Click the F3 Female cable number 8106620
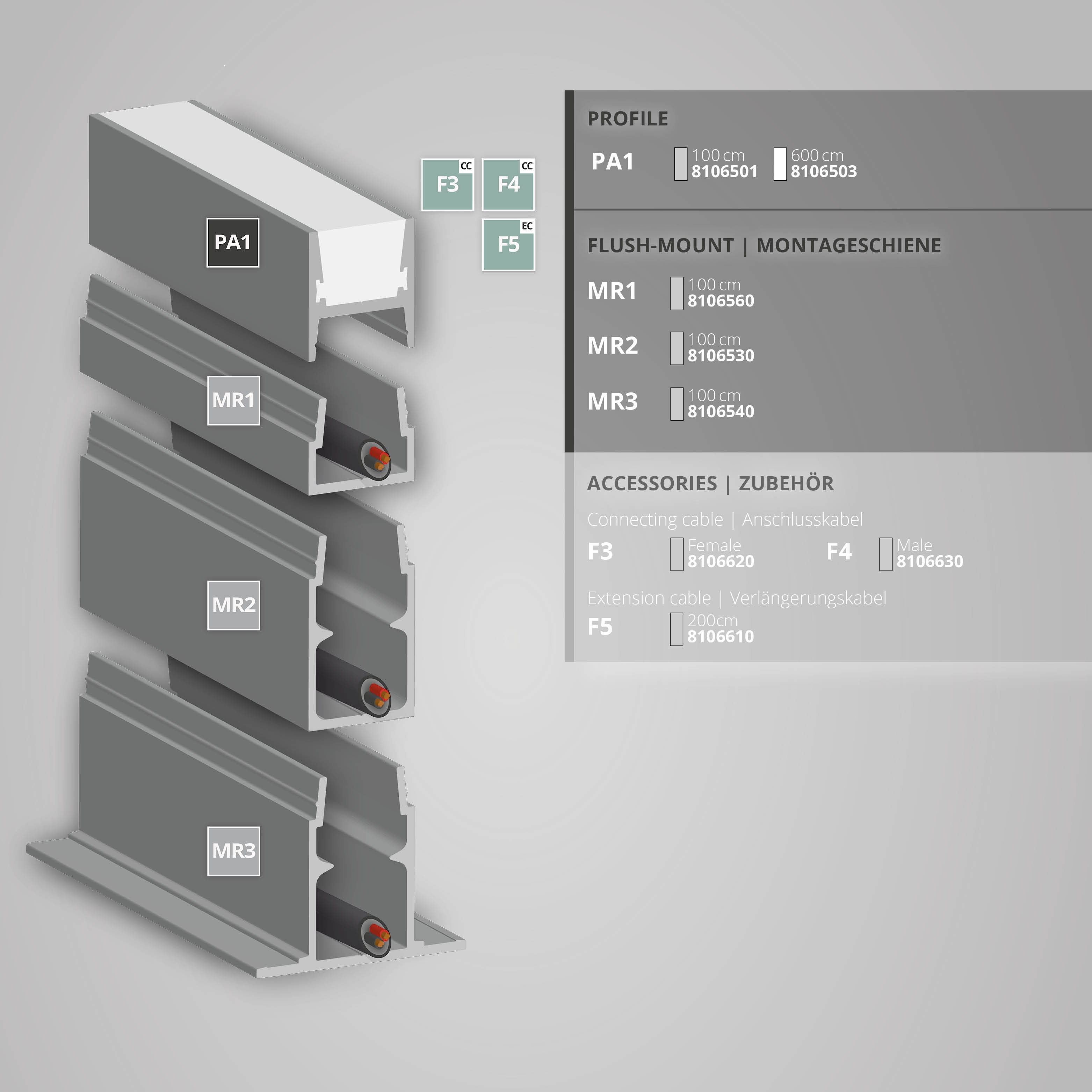The width and height of the screenshot is (1092, 1092). [721, 562]
